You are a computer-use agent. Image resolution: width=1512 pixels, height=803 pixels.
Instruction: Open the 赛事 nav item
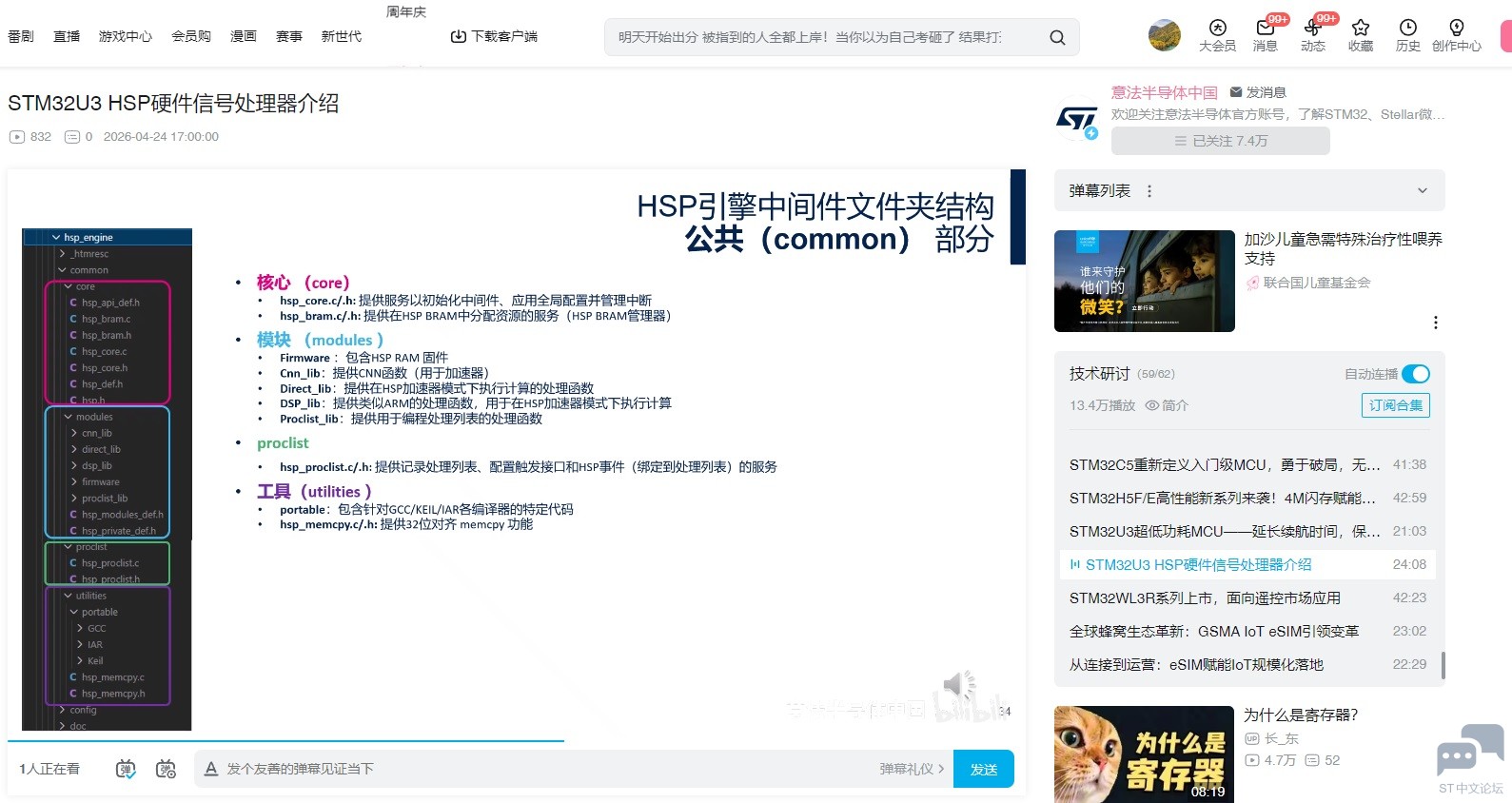(289, 36)
